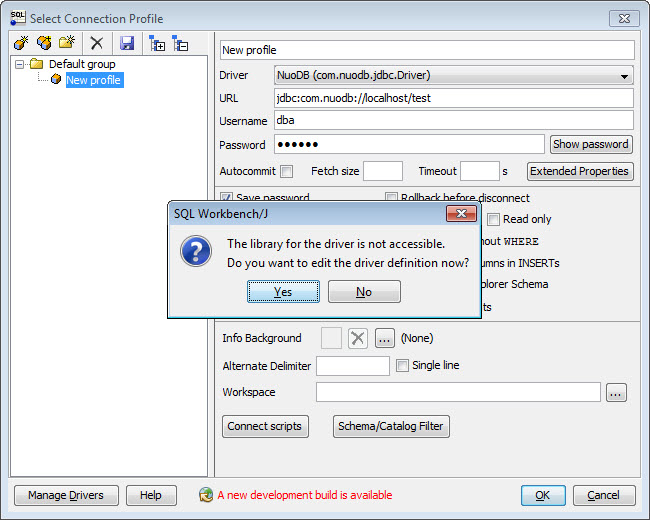
Task: Save profiles with the floppy disk icon
Action: [127, 43]
